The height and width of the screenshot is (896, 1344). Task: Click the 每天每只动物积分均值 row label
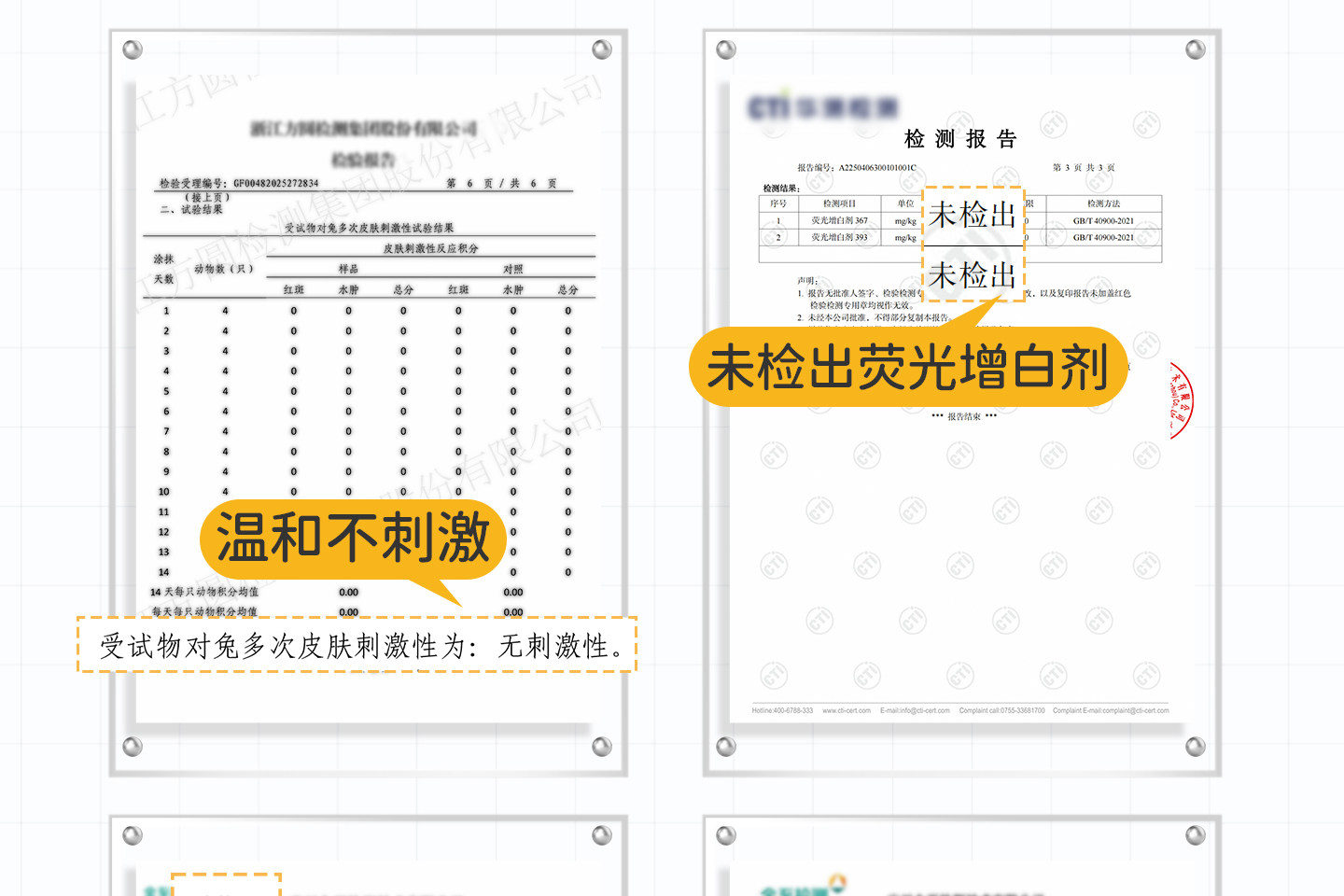click(204, 611)
